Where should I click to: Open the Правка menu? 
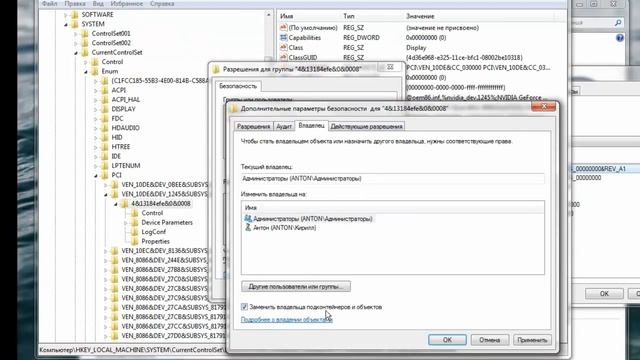pos(75,4)
